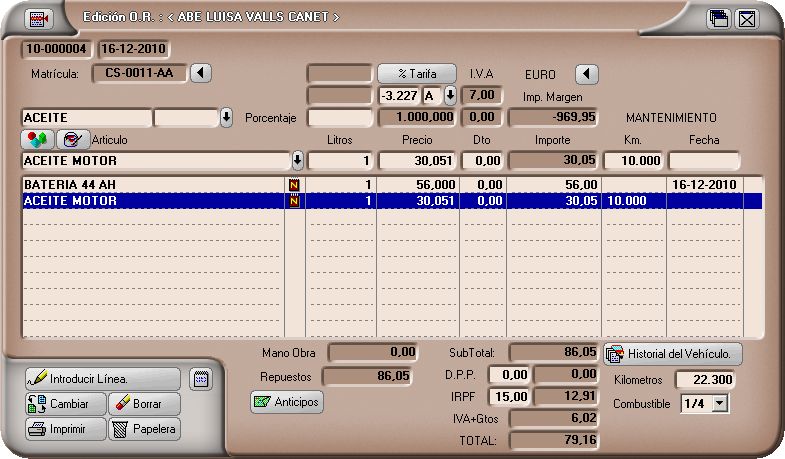Click the N marker on BATERIA 44 AH row
Viewport: 785px width, 459px height.
[x=294, y=185]
